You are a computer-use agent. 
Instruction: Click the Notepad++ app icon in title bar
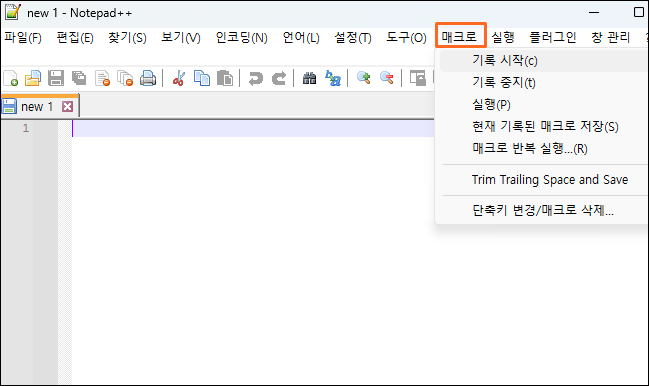(12, 12)
